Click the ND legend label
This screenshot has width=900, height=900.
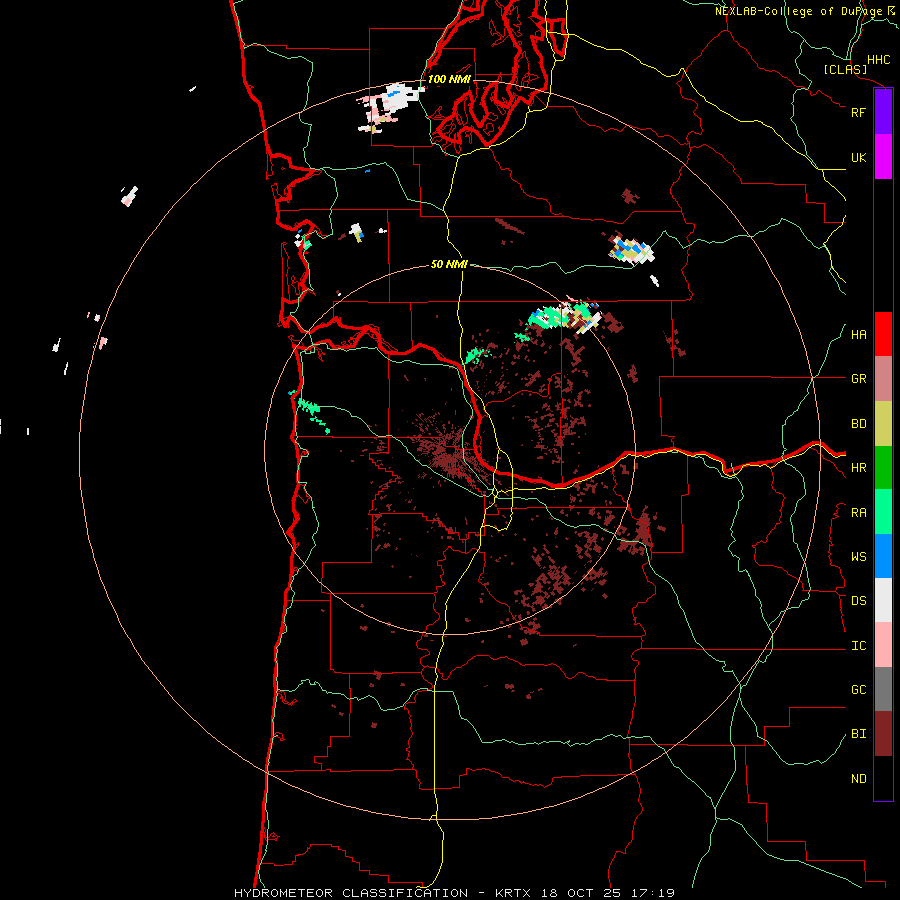point(858,779)
